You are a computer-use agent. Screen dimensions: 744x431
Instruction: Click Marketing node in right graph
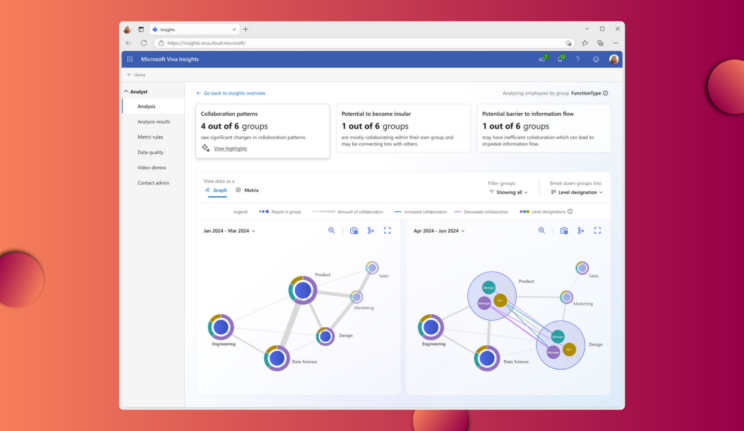click(x=566, y=297)
